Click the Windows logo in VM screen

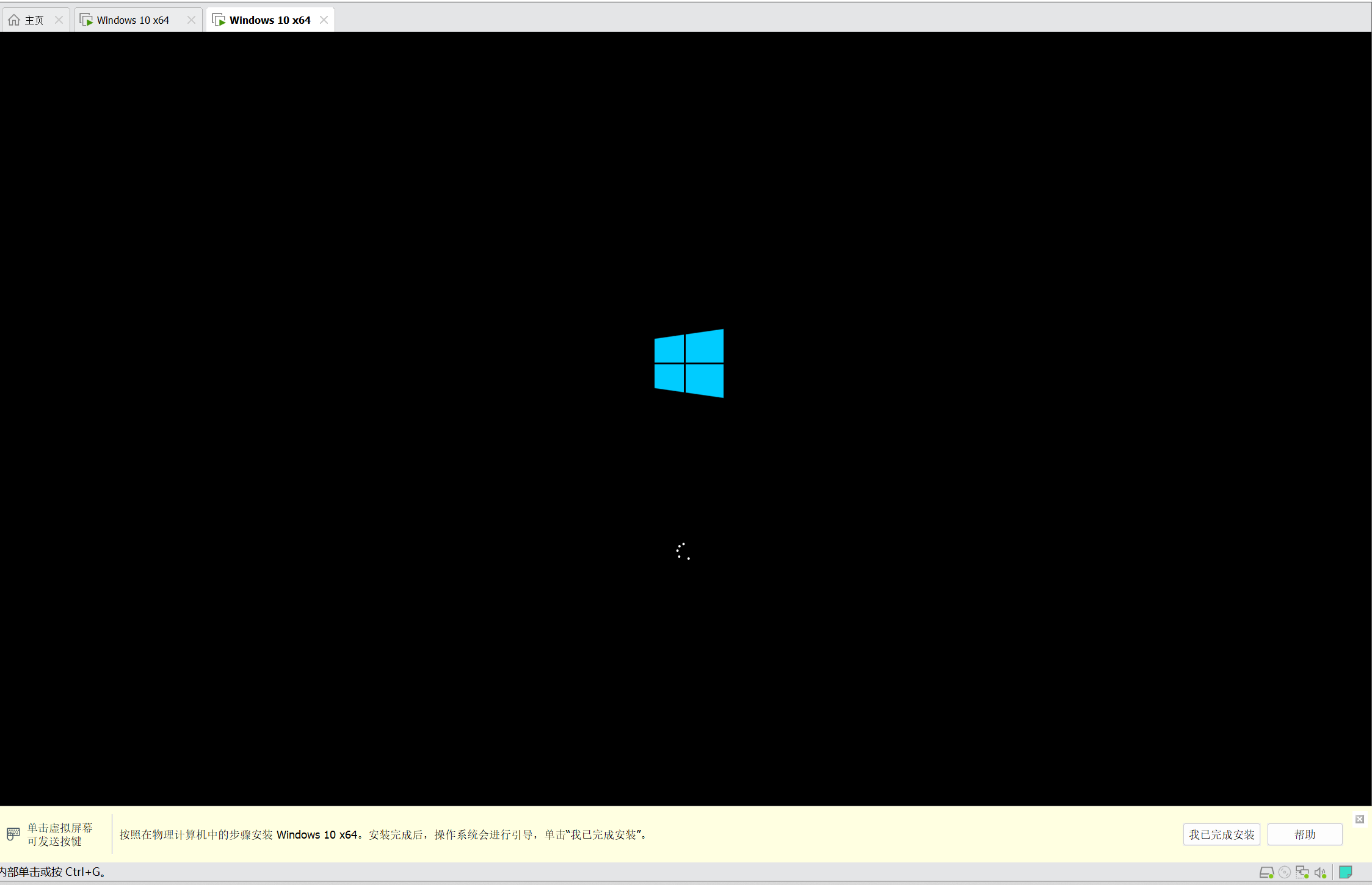coord(689,363)
